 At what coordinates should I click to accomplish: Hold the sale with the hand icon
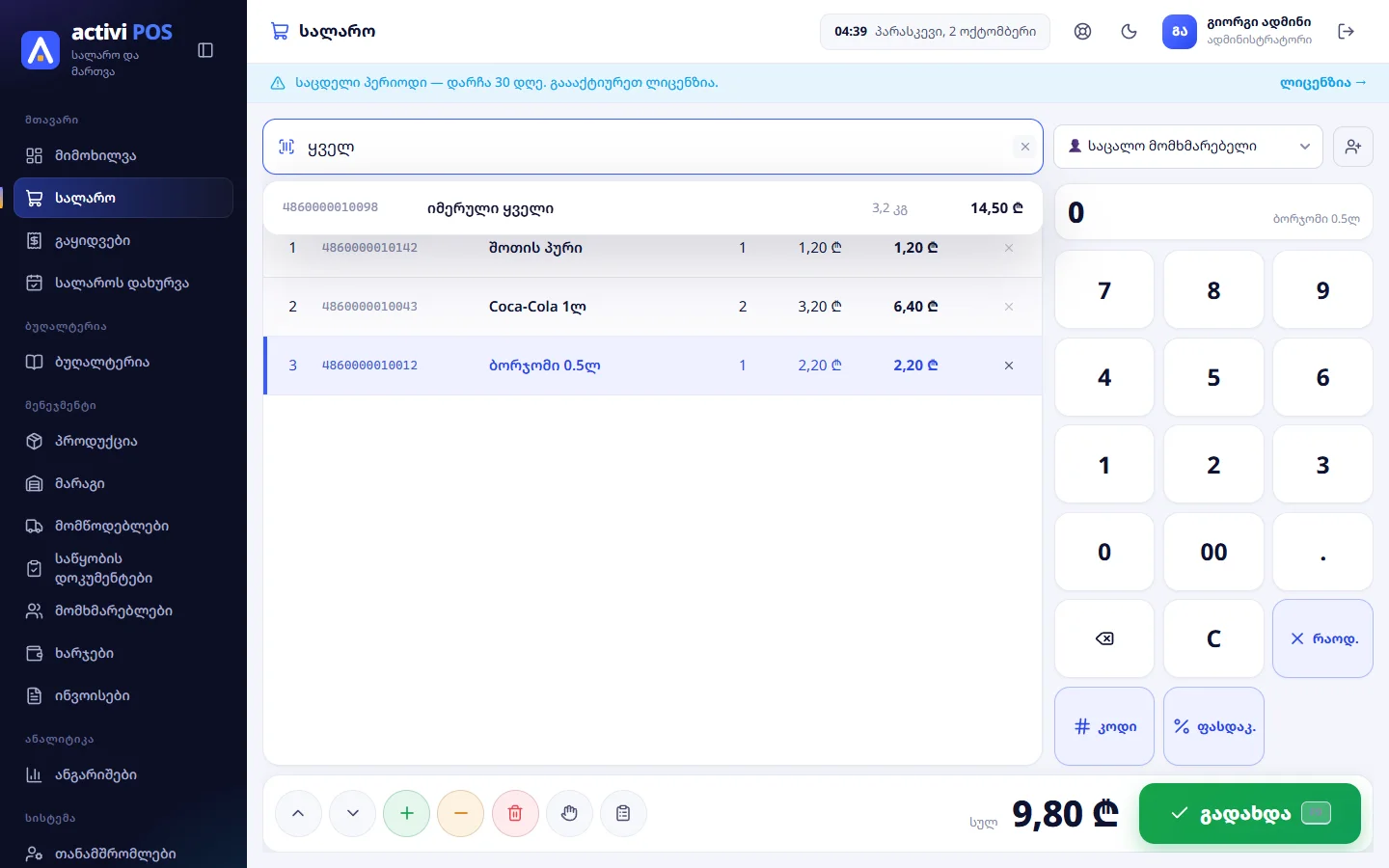pos(569,813)
